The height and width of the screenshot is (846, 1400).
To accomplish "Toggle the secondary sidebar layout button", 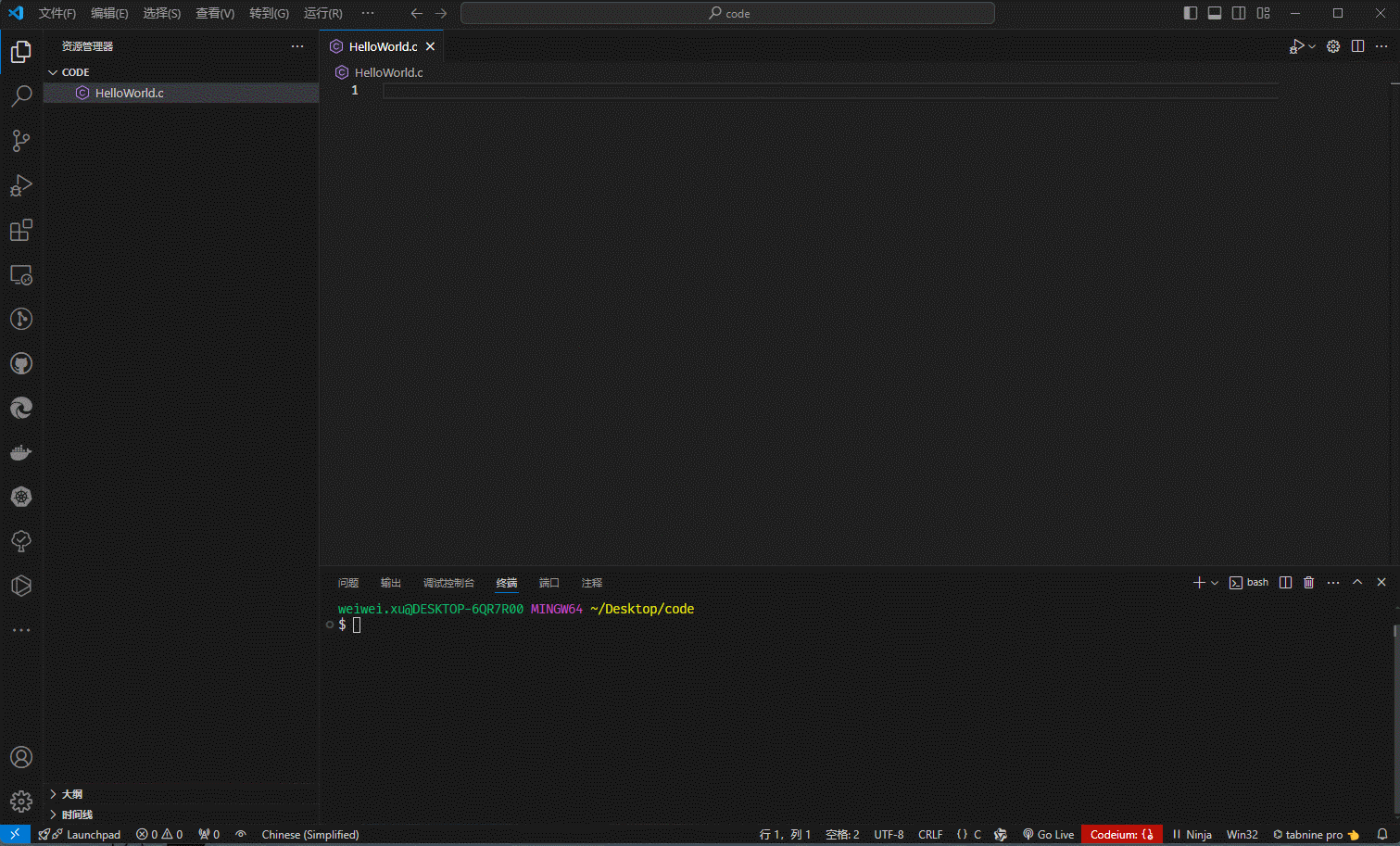I will tap(1239, 13).
